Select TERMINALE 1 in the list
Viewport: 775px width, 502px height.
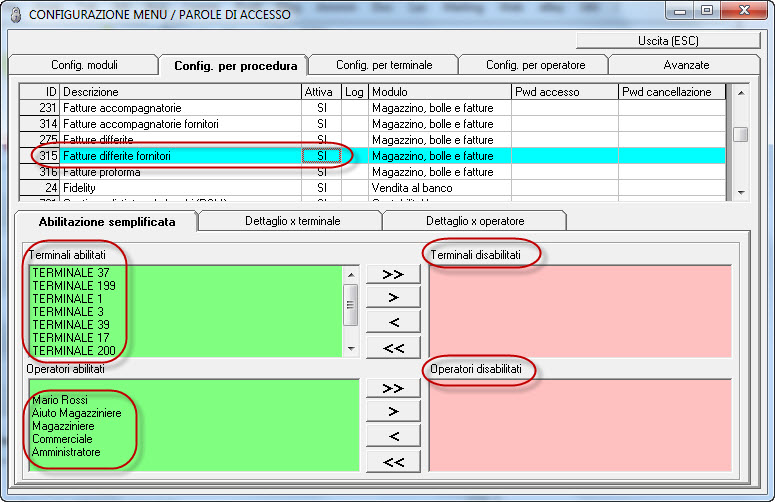67,298
